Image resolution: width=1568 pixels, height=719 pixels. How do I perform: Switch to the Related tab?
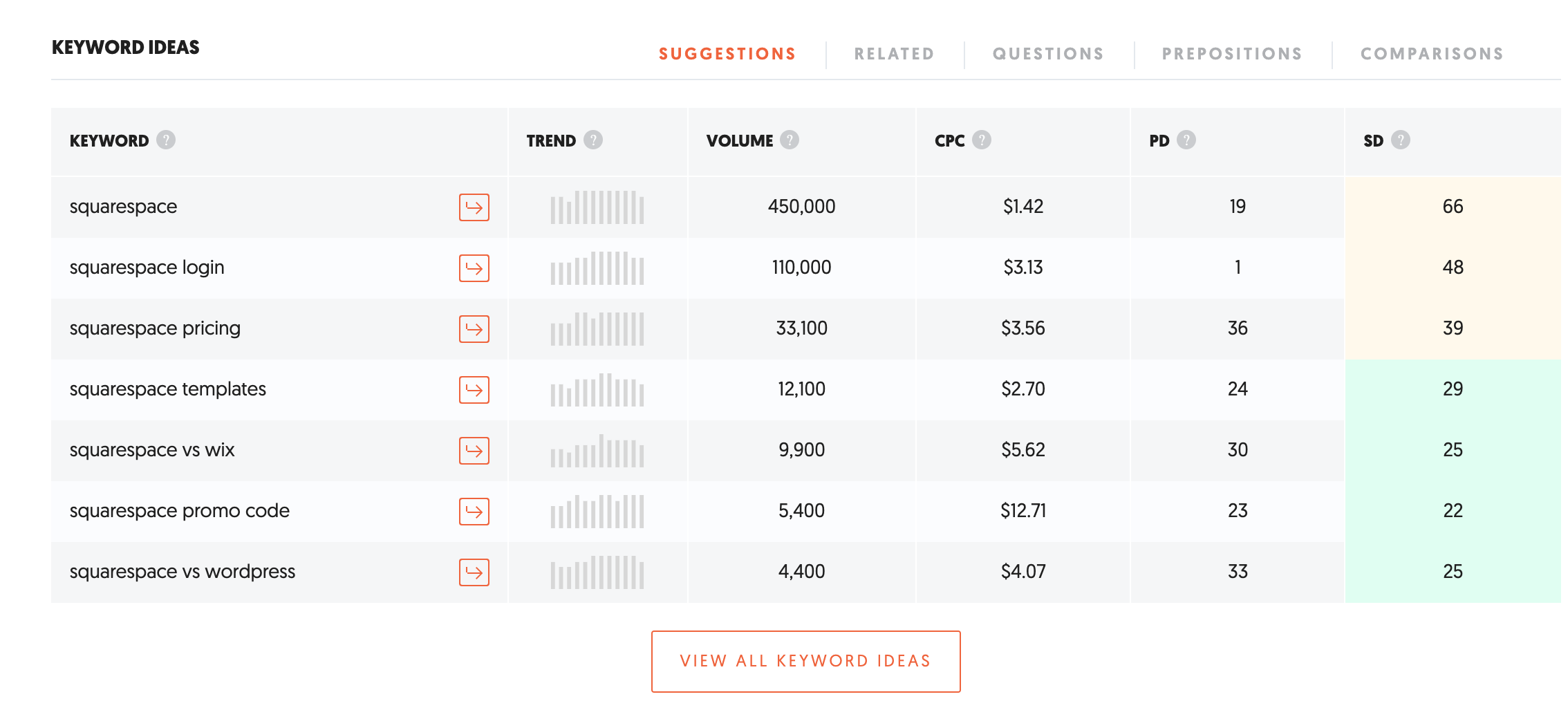pyautogui.click(x=894, y=54)
